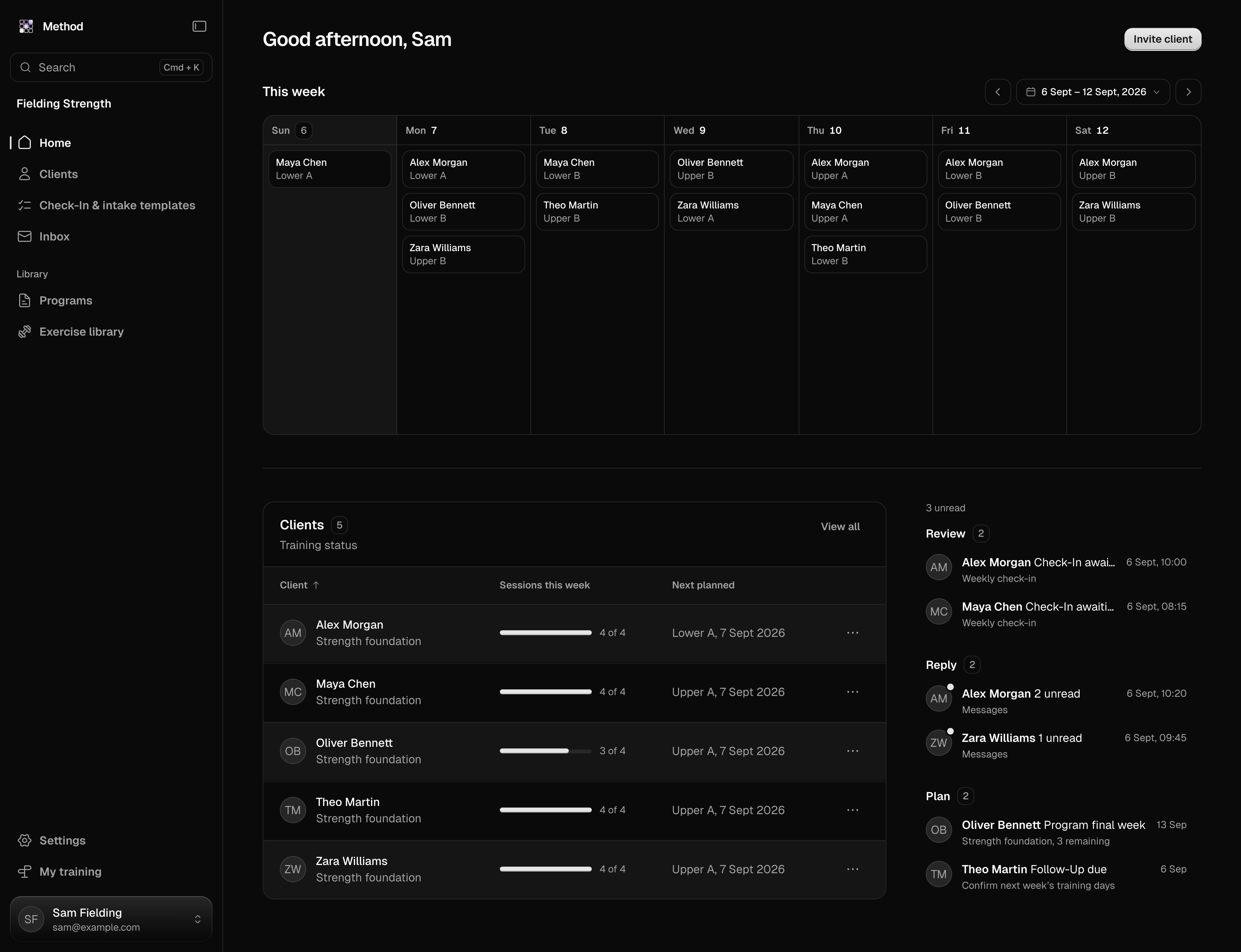
Task: Collapse the sidebar with the panel icon
Action: tap(199, 27)
